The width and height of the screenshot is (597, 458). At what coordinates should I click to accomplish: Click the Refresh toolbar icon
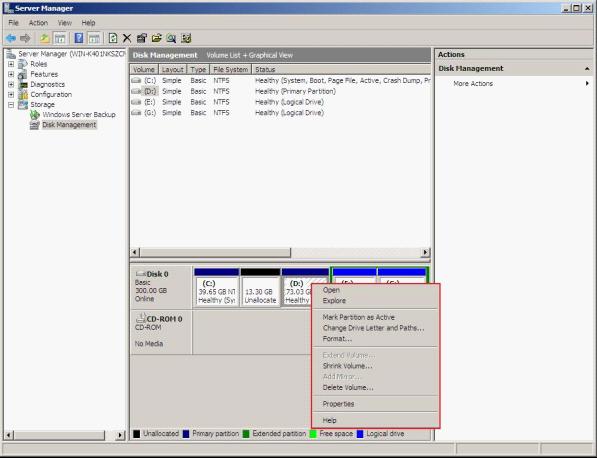click(113, 38)
